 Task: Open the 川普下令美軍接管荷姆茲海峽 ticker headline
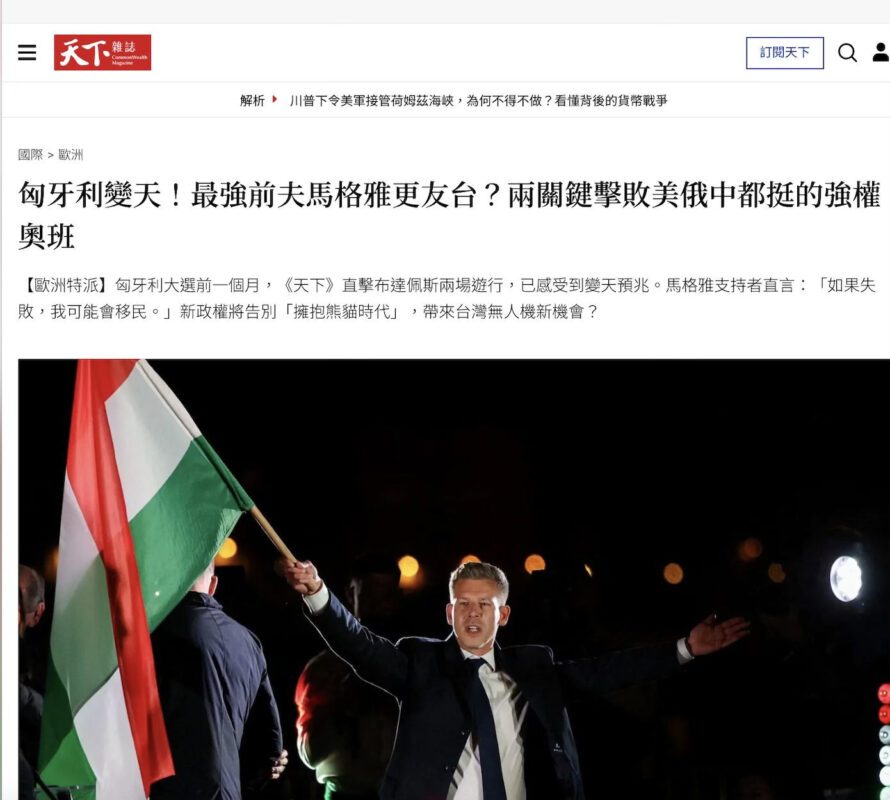[x=478, y=100]
